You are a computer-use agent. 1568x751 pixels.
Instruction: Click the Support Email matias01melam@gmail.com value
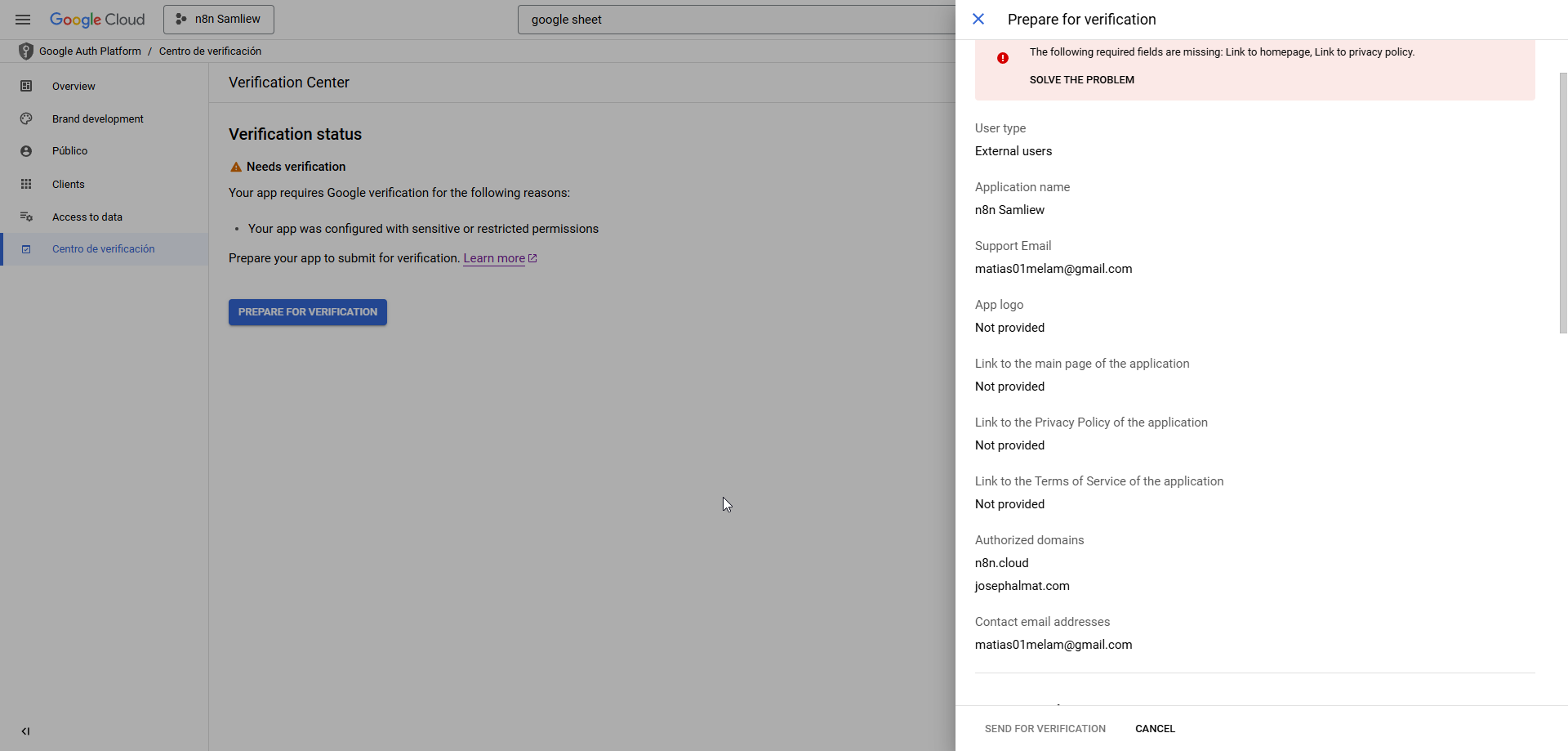[x=1053, y=269]
